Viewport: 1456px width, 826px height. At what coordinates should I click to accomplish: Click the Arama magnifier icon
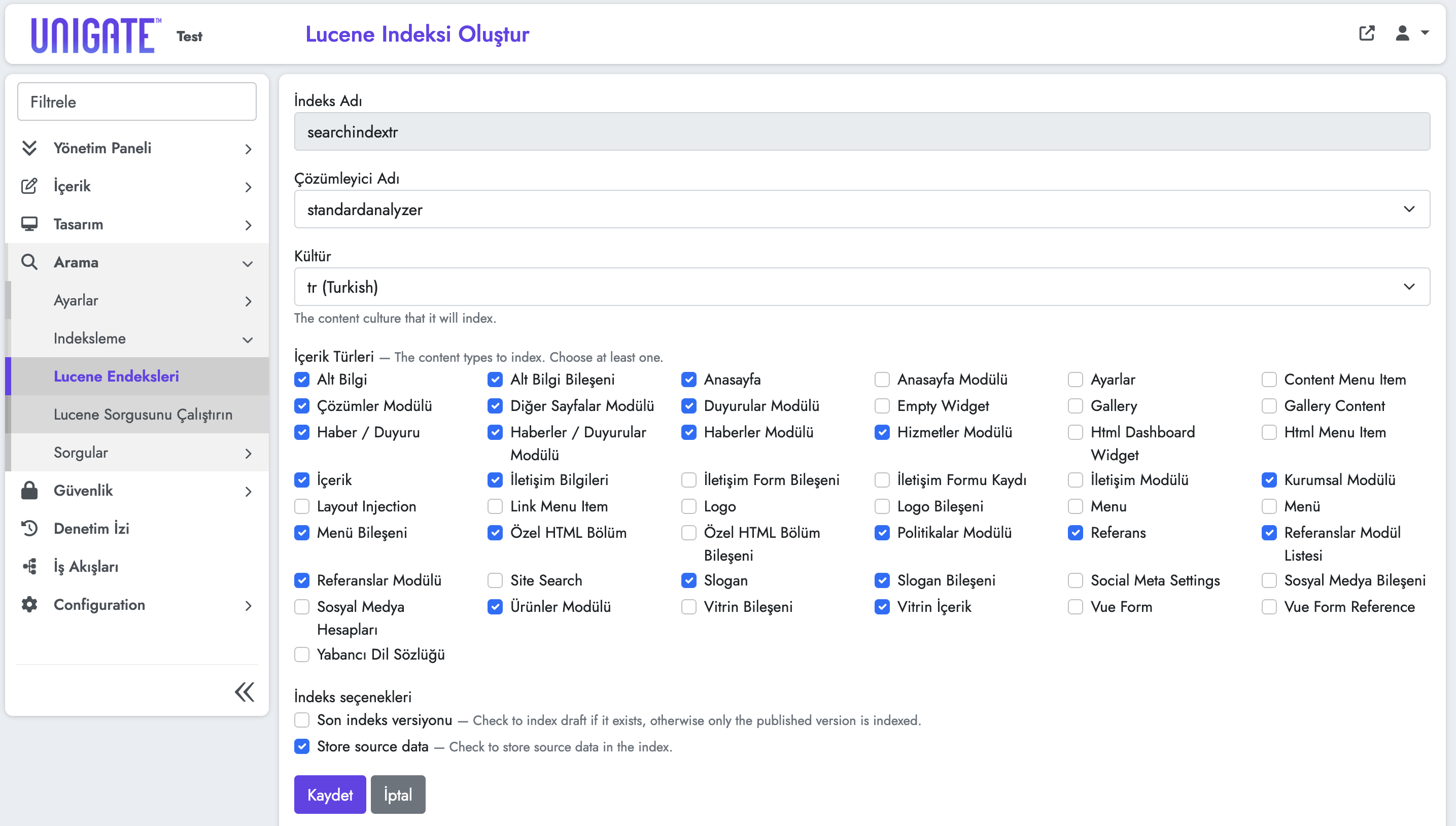coord(29,262)
